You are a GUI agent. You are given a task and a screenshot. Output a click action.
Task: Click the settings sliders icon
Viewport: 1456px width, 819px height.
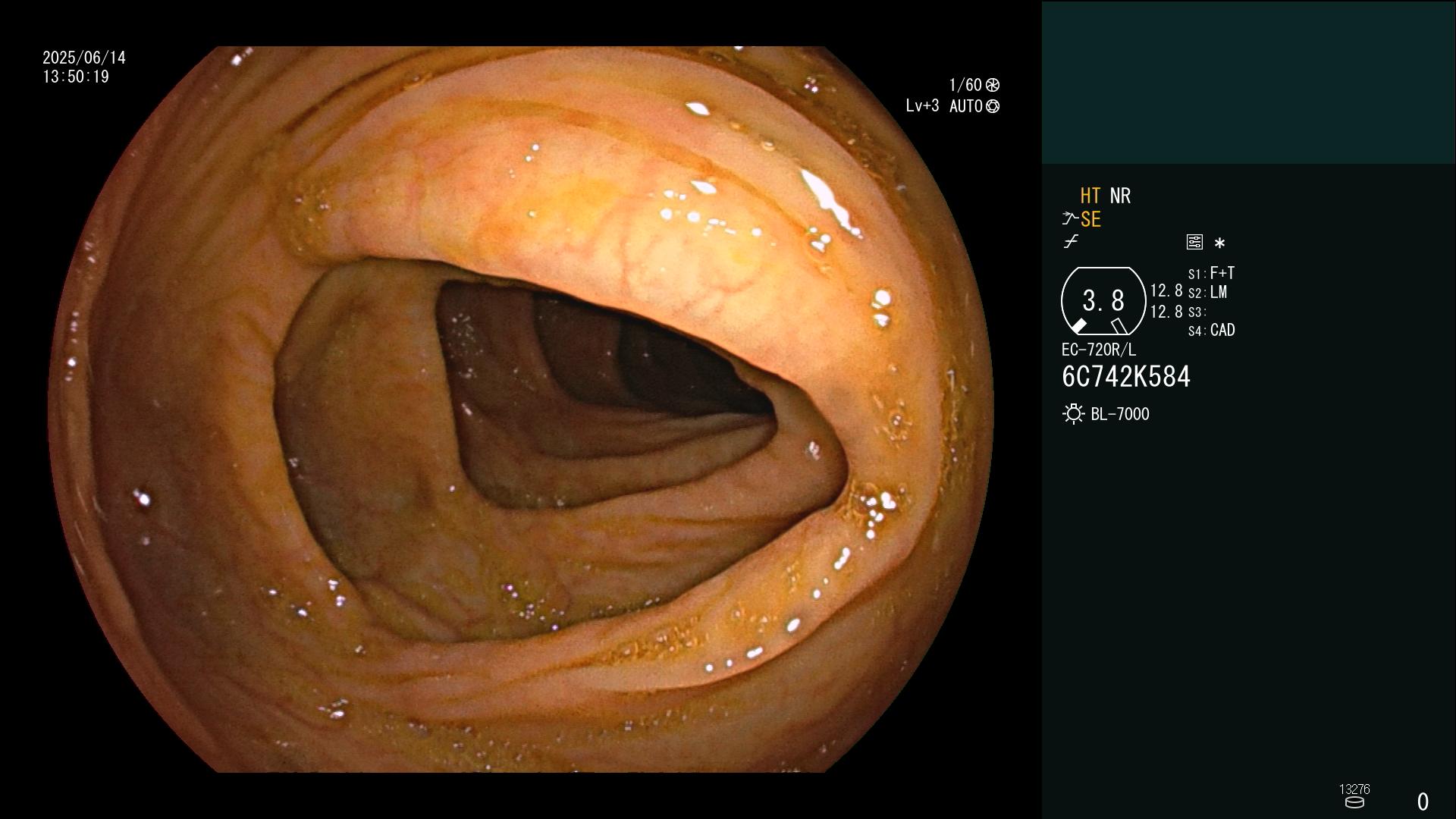click(x=1194, y=242)
